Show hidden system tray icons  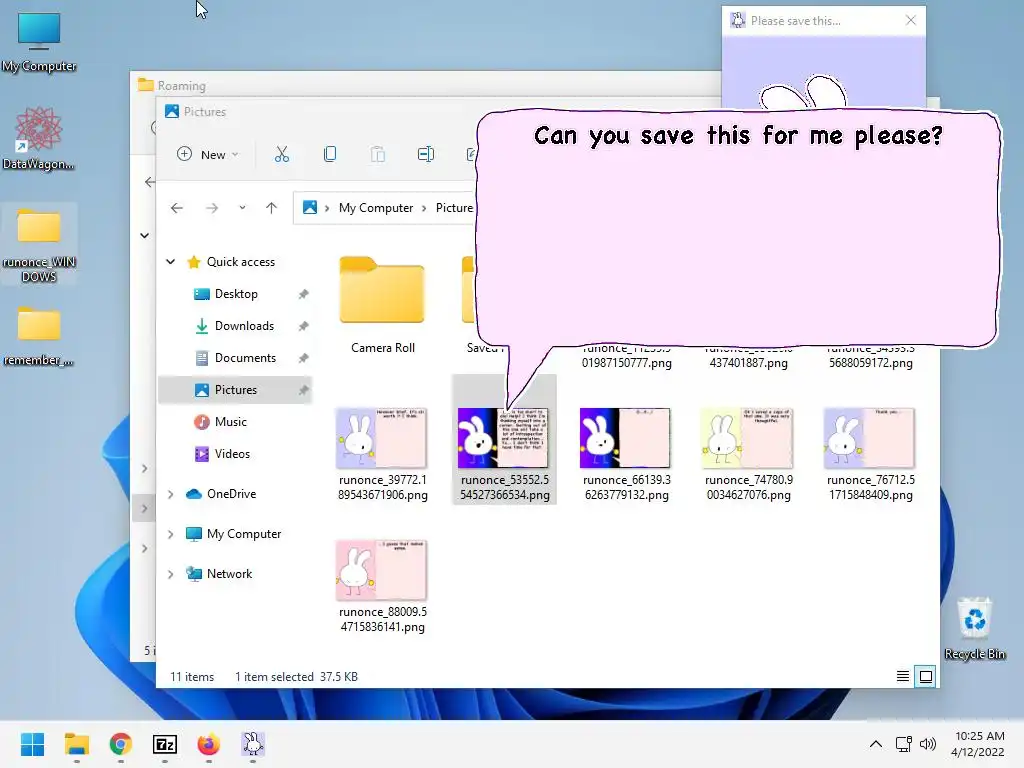coord(876,744)
